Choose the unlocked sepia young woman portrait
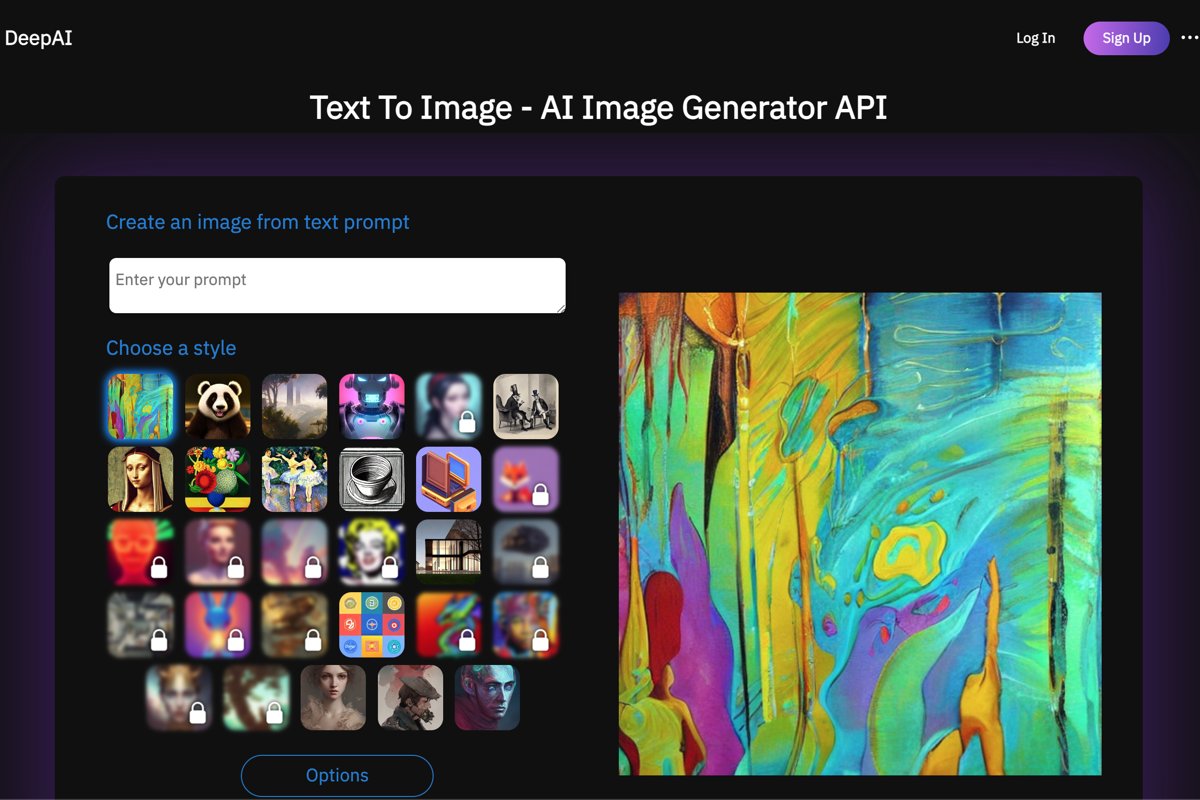 333,698
